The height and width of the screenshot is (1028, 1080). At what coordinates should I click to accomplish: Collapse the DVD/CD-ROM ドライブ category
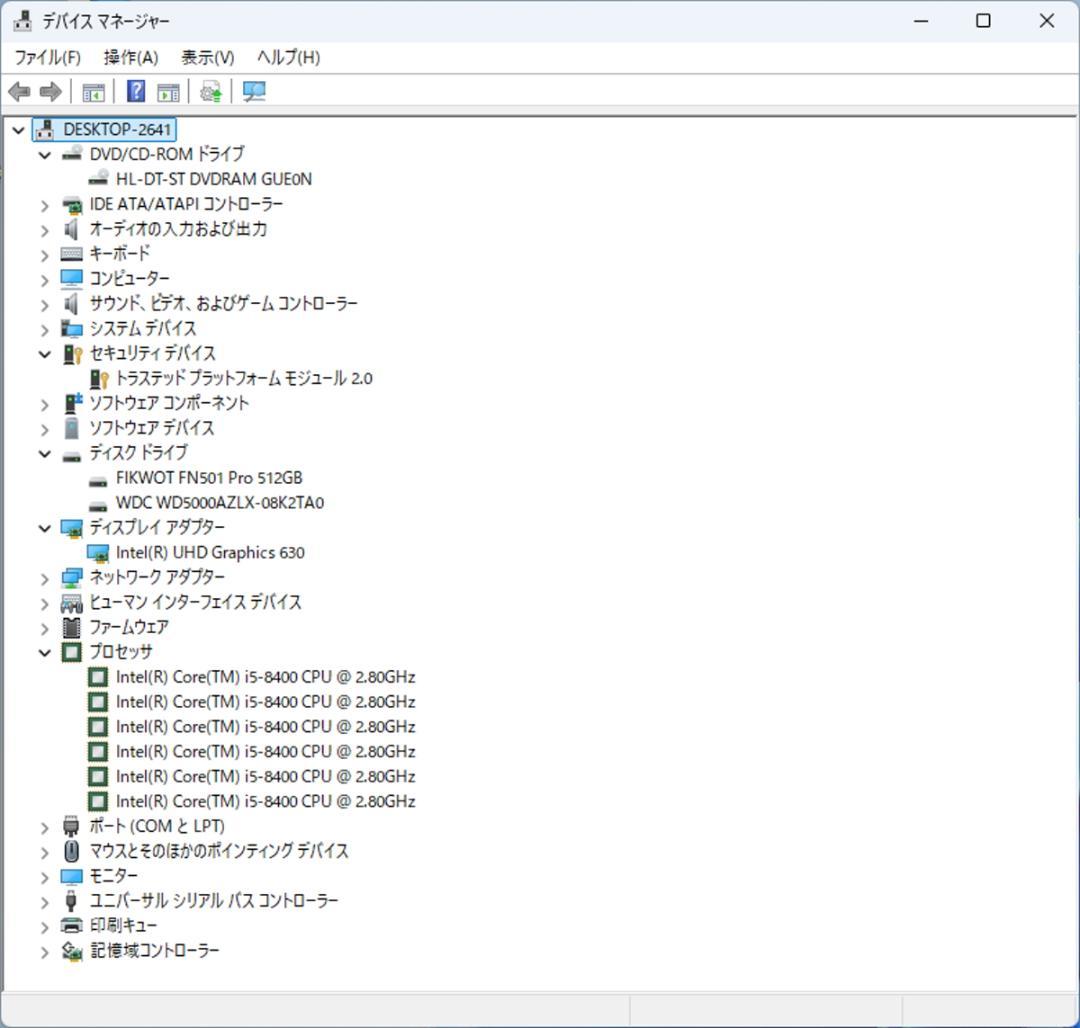(44, 154)
